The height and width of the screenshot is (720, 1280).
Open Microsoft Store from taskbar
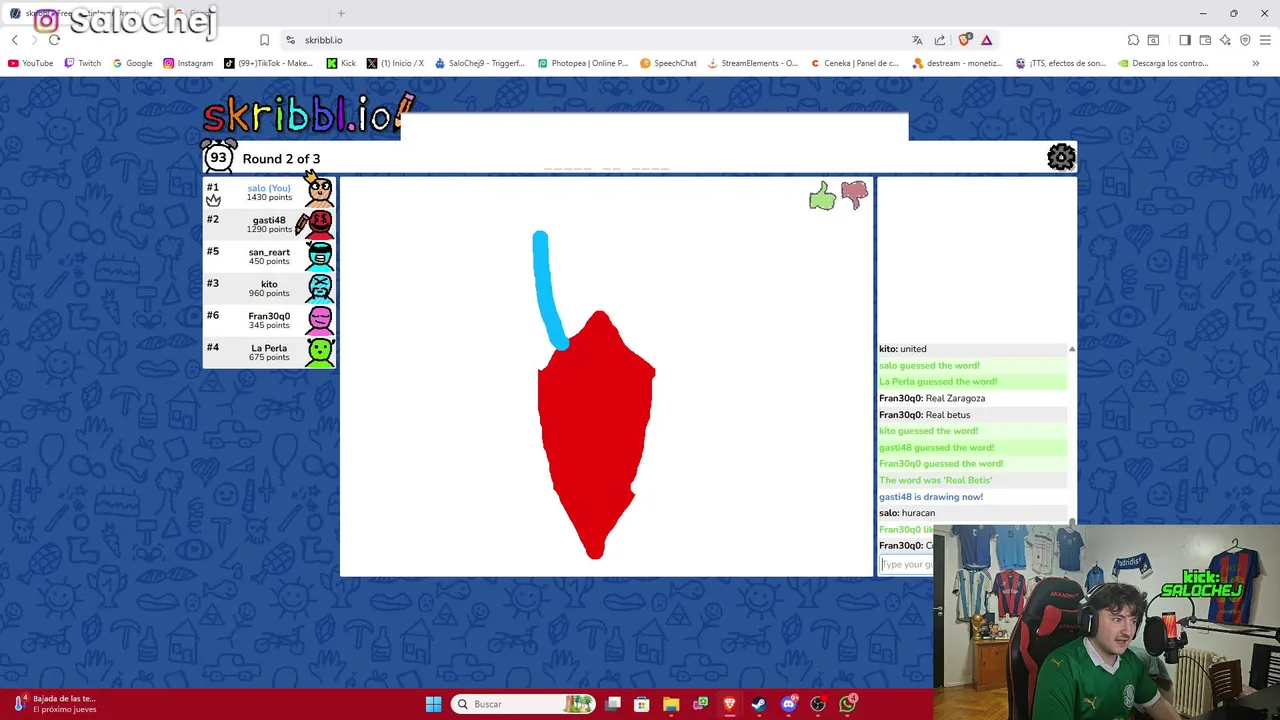coord(642,704)
